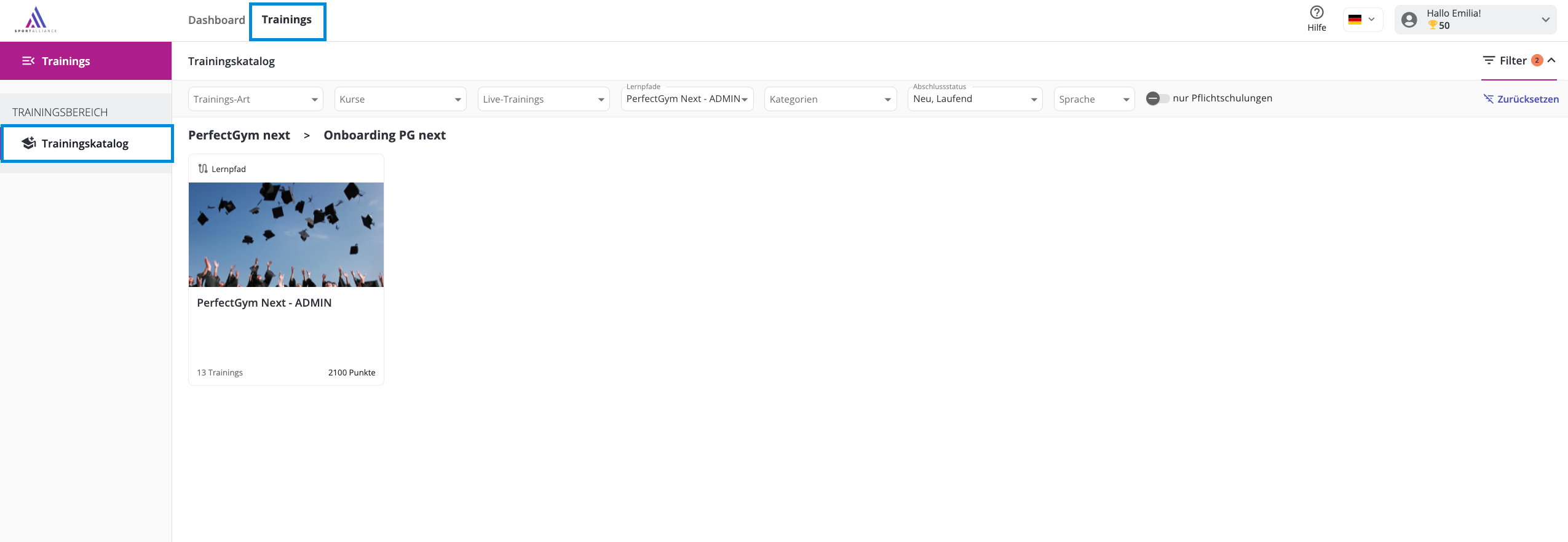
Task: Click the nur Pflichtschulungen label
Action: pos(1222,98)
